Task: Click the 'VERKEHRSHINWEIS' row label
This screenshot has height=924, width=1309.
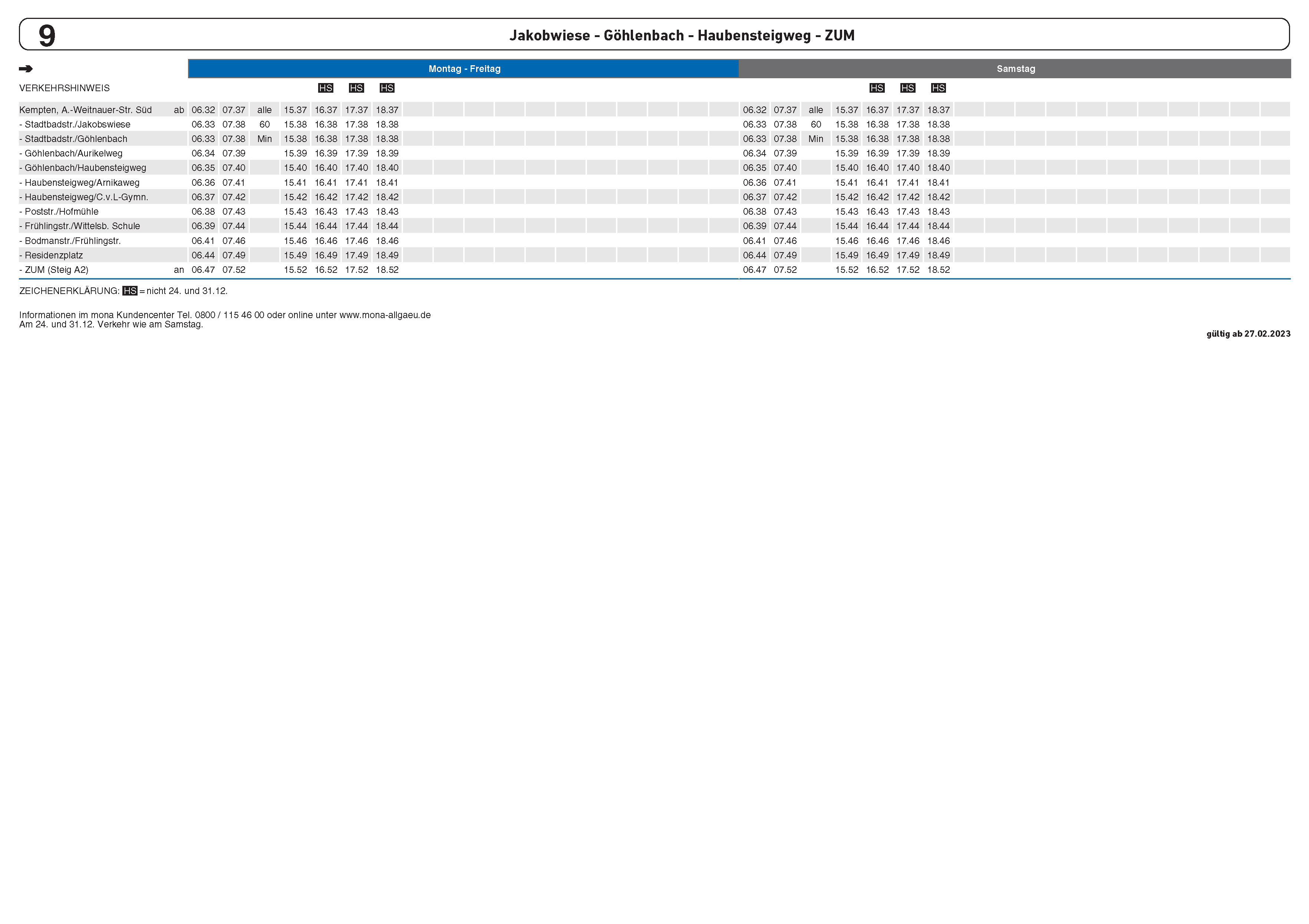Action: point(65,88)
